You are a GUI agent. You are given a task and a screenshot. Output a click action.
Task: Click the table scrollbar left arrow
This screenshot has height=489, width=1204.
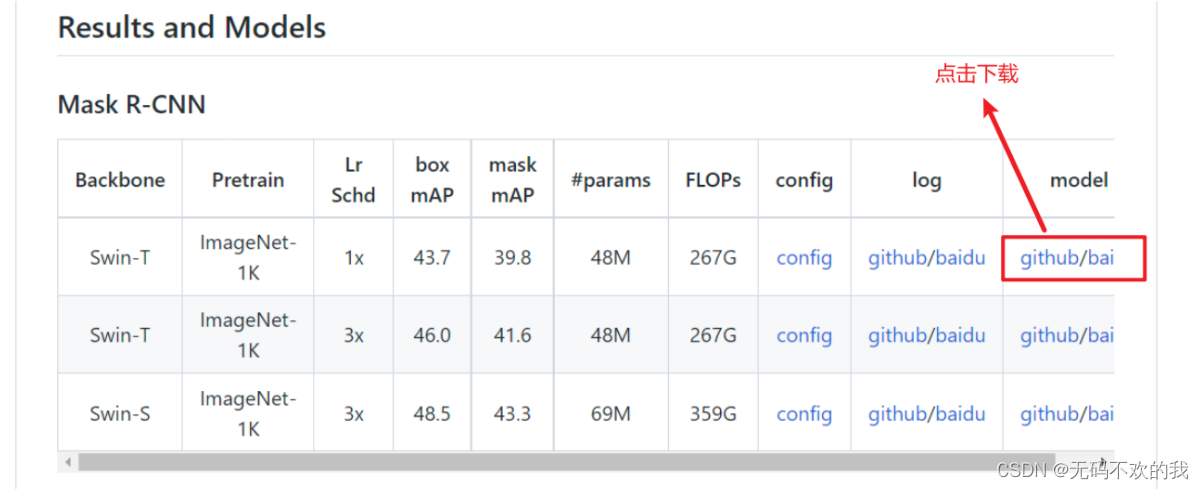point(68,462)
